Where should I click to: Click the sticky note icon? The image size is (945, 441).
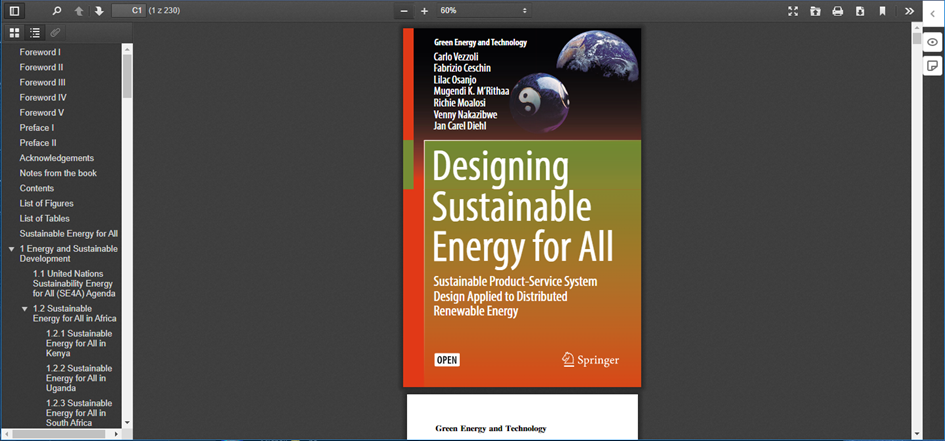pos(932,64)
